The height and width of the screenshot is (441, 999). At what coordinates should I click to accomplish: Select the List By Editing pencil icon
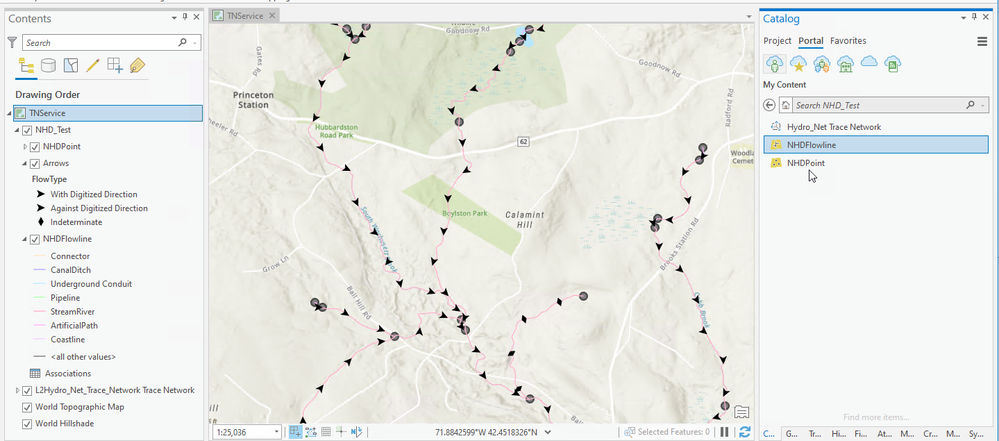(x=92, y=65)
